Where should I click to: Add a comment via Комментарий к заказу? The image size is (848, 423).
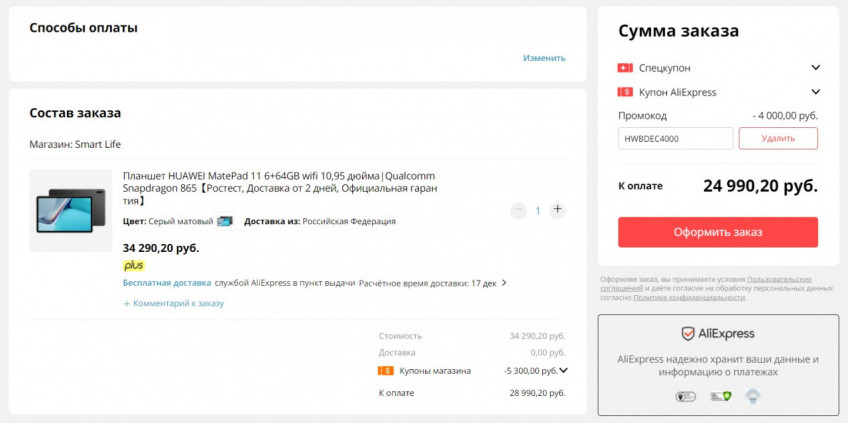point(174,303)
